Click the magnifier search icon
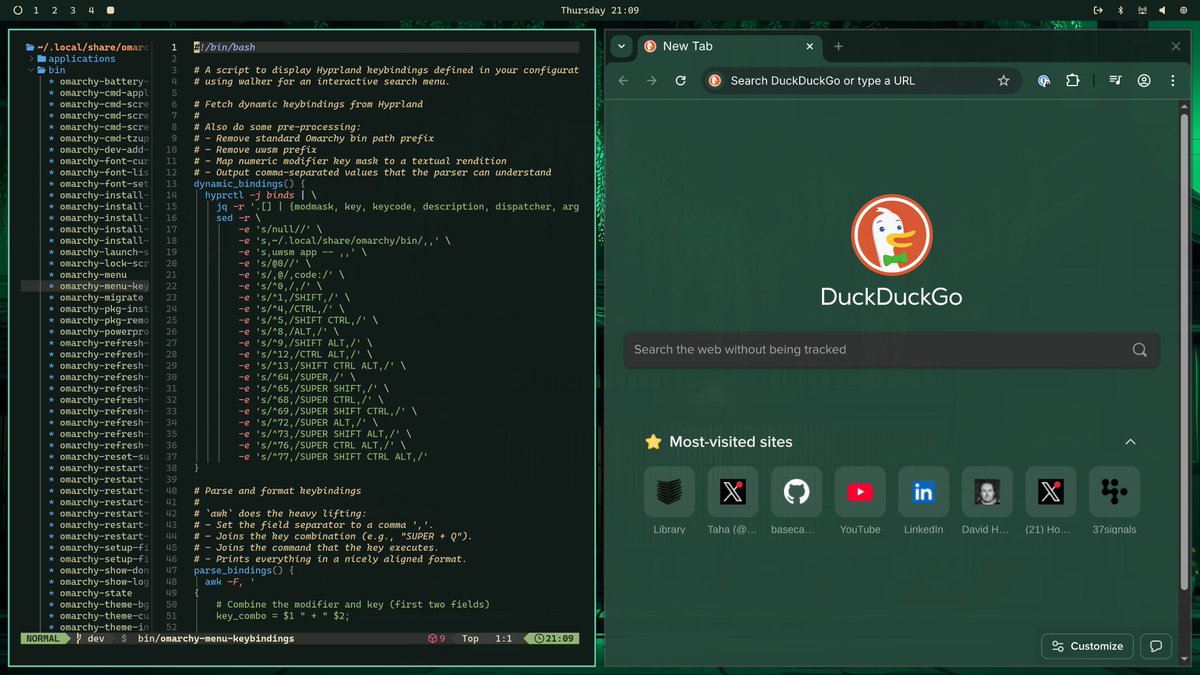Screen dimensions: 1200x675 point(1140,350)
